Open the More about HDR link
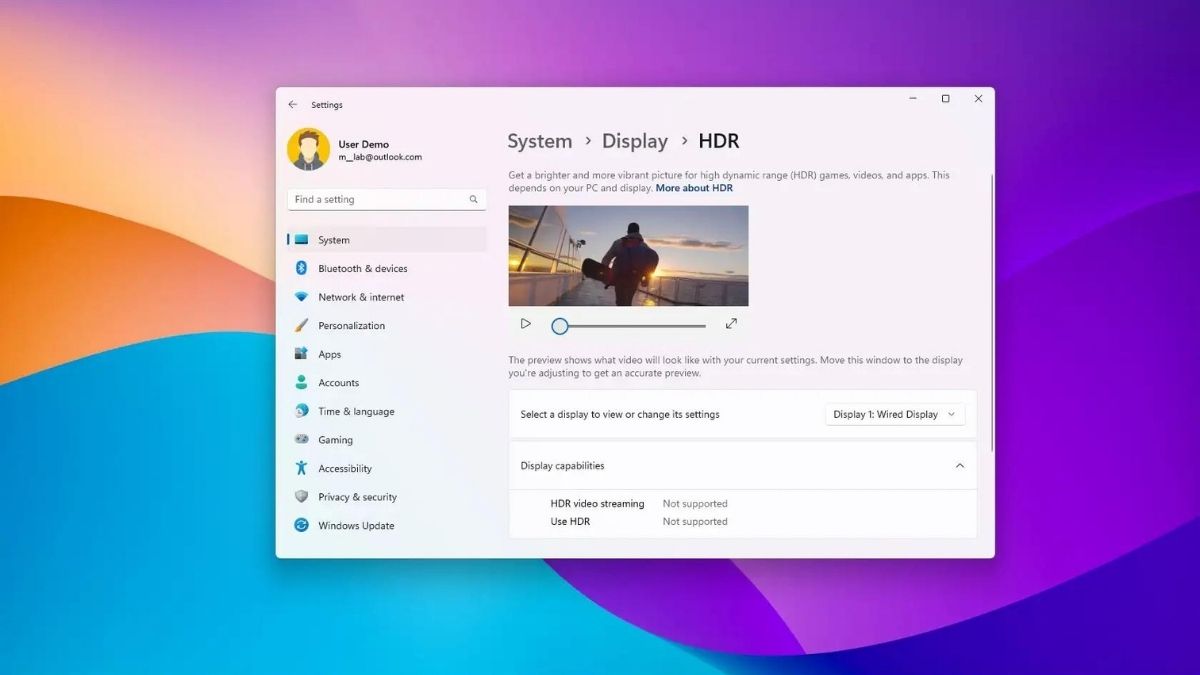 coord(694,187)
